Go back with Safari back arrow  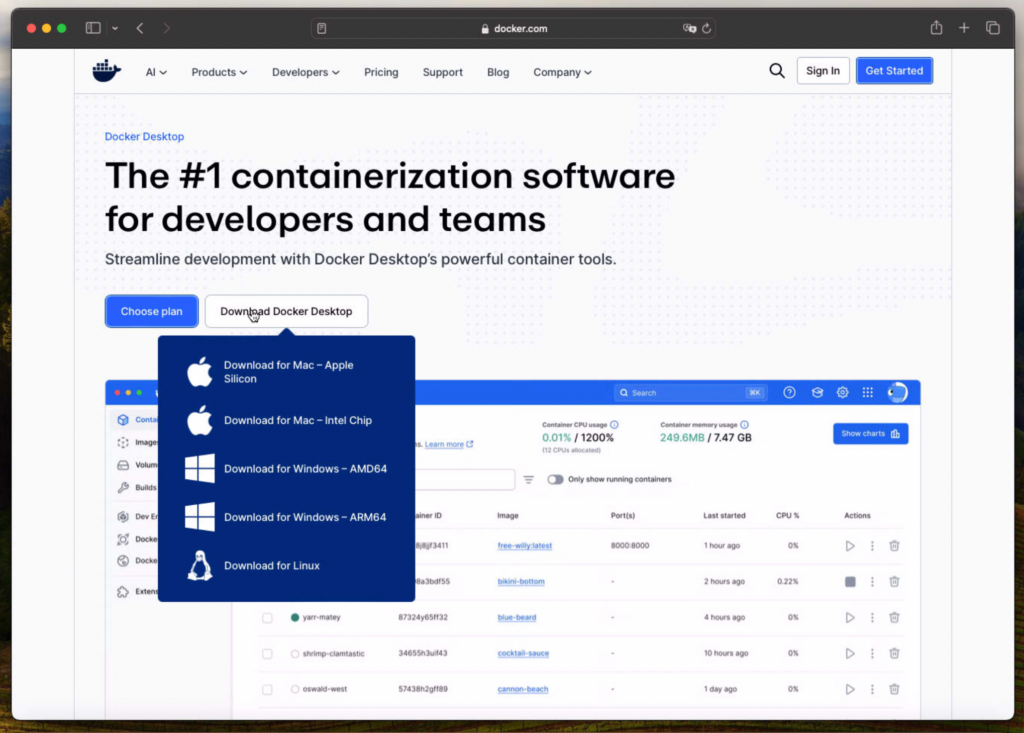pyautogui.click(x=140, y=28)
